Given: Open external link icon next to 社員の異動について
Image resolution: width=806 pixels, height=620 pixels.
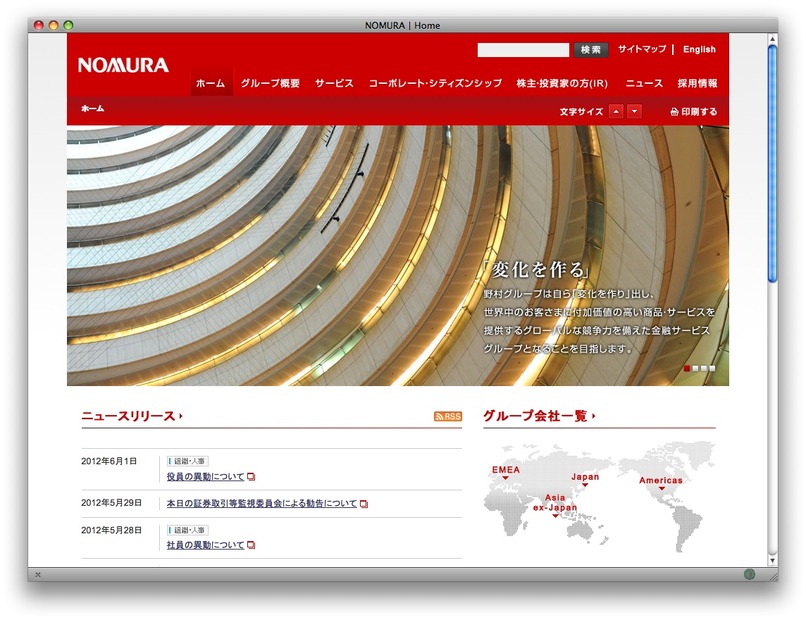Looking at the screenshot, I should [251, 545].
